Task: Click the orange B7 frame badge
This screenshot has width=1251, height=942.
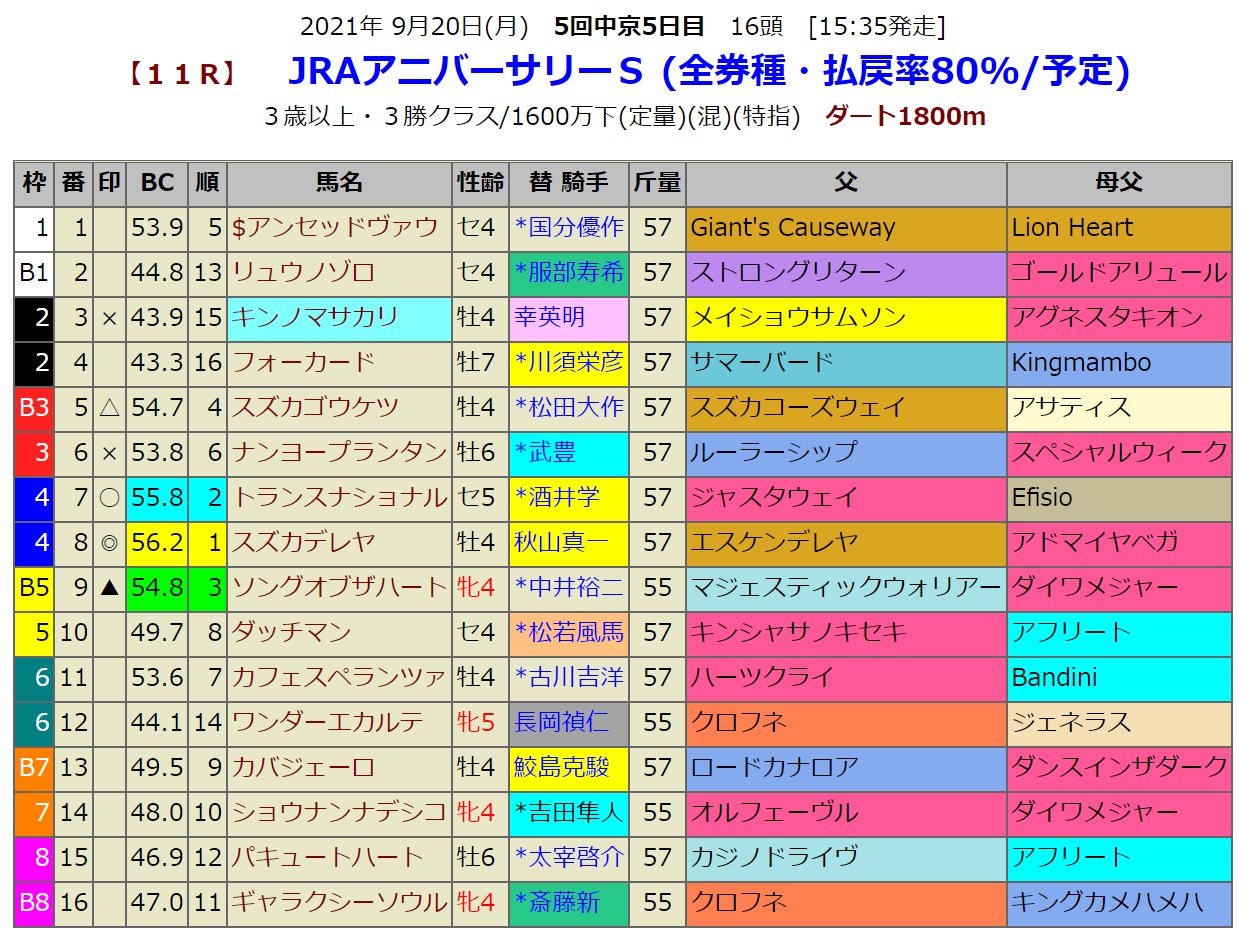Action: coord(35,767)
